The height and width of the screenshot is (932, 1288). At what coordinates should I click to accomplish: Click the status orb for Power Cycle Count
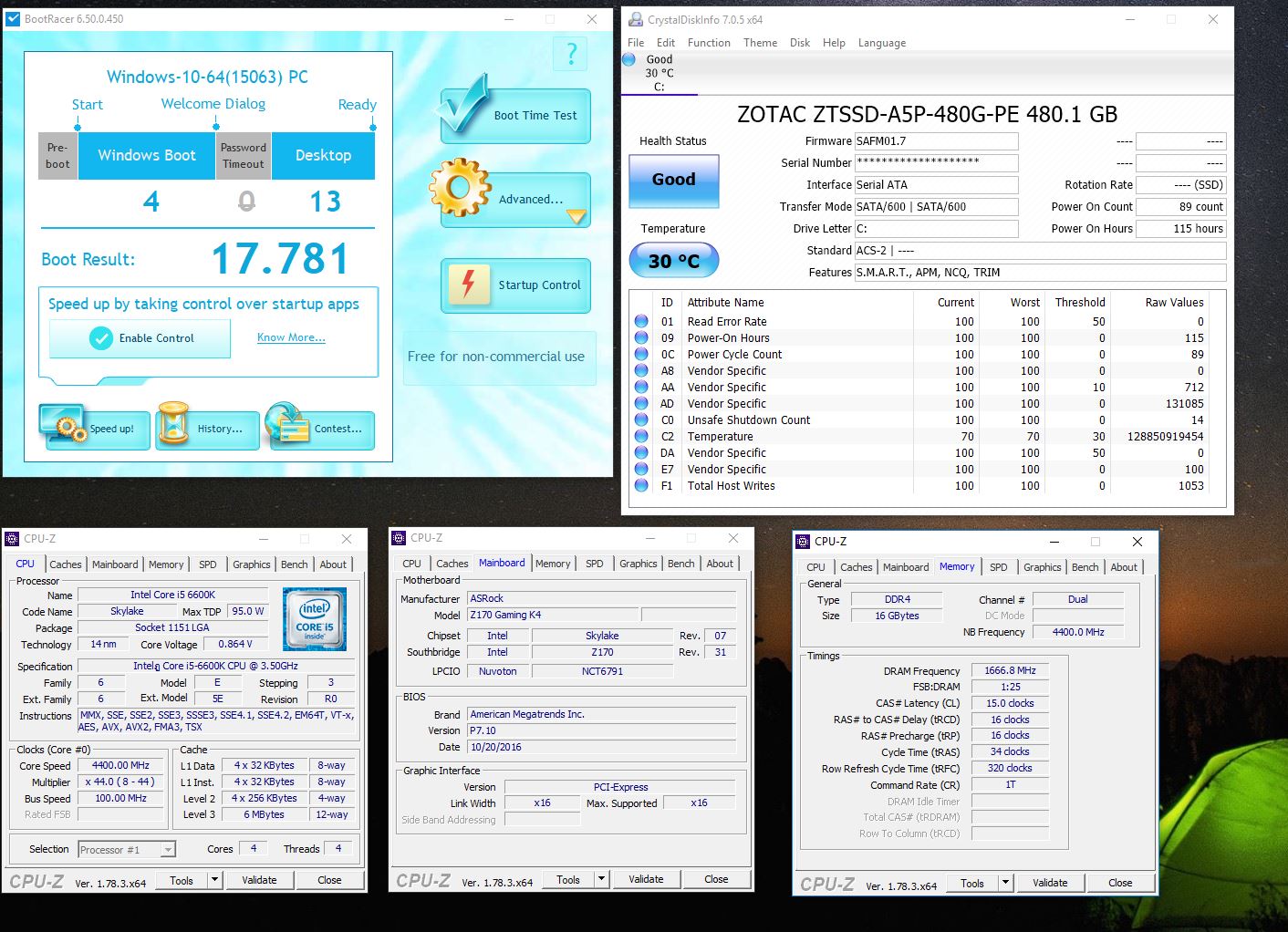coord(641,354)
